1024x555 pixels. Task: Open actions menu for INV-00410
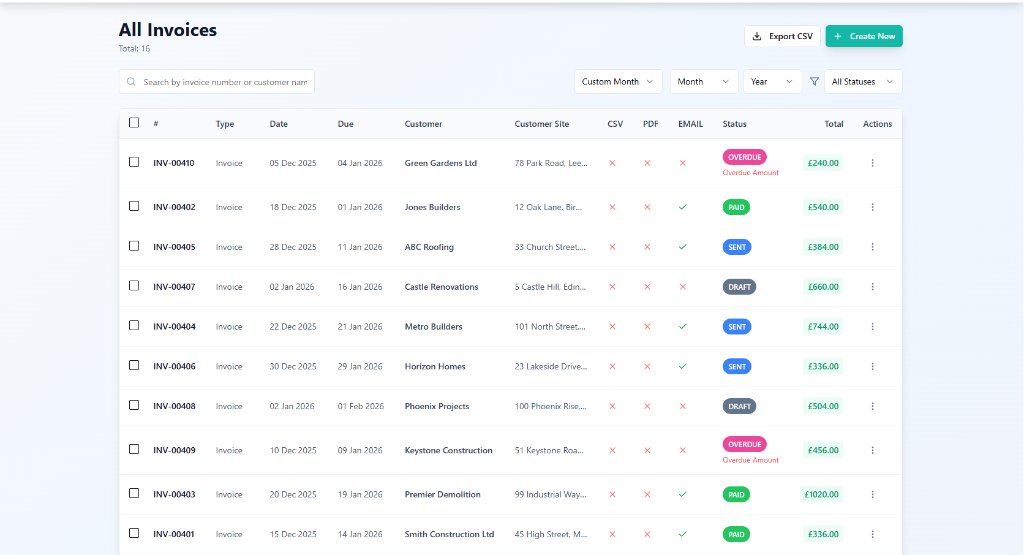tap(872, 163)
